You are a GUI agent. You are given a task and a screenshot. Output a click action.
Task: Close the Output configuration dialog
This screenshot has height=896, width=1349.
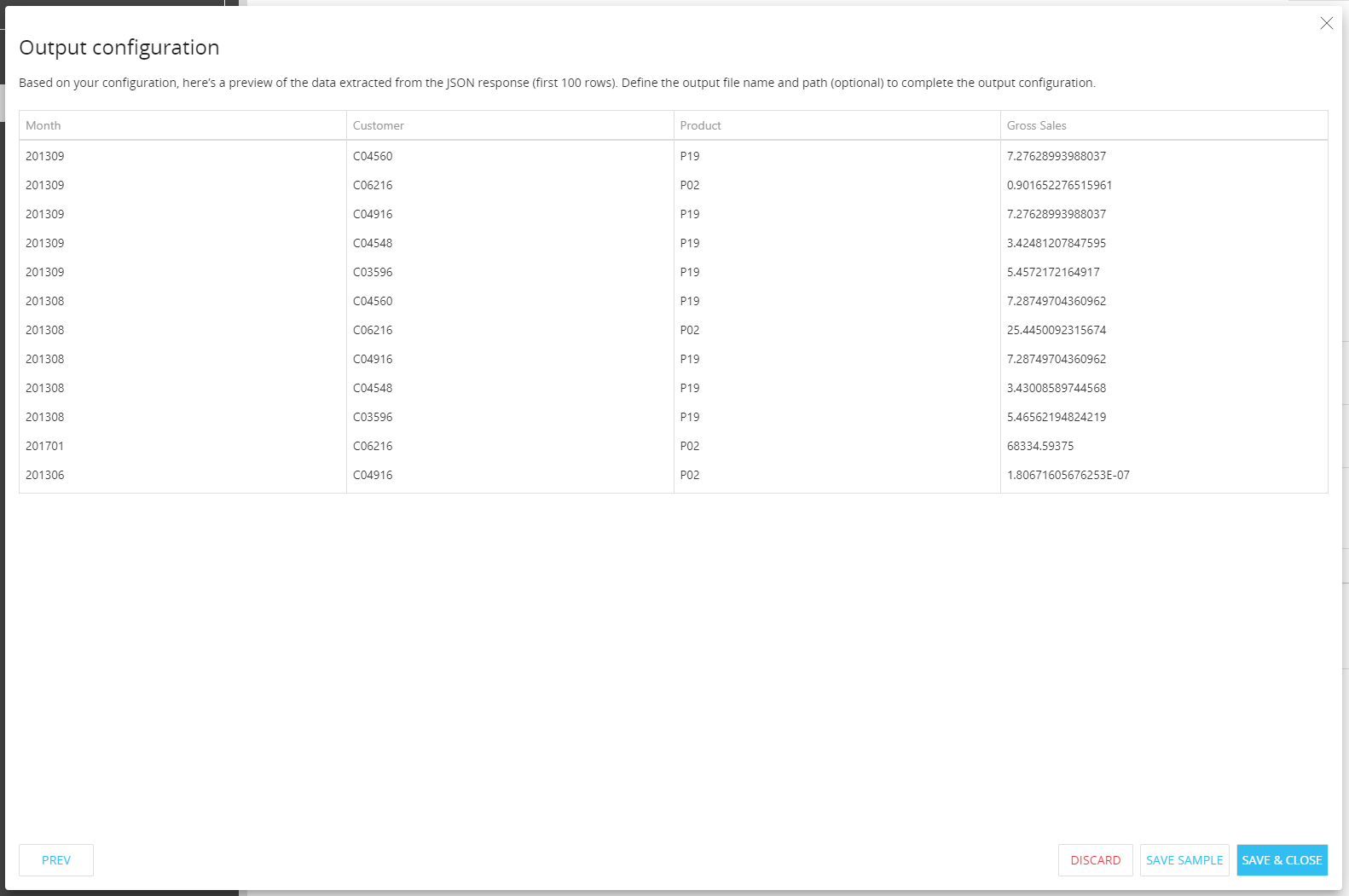coord(1326,24)
